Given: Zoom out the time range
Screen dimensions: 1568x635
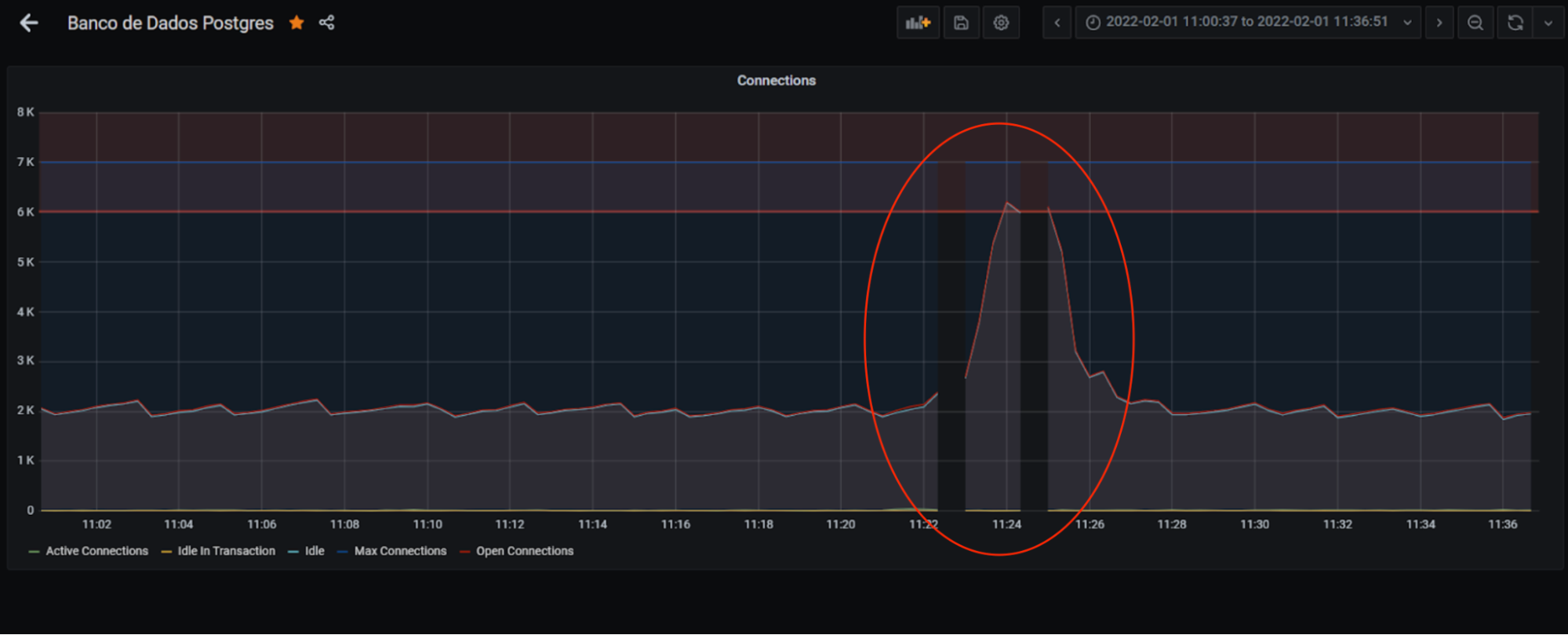Looking at the screenshot, I should coord(1475,23).
